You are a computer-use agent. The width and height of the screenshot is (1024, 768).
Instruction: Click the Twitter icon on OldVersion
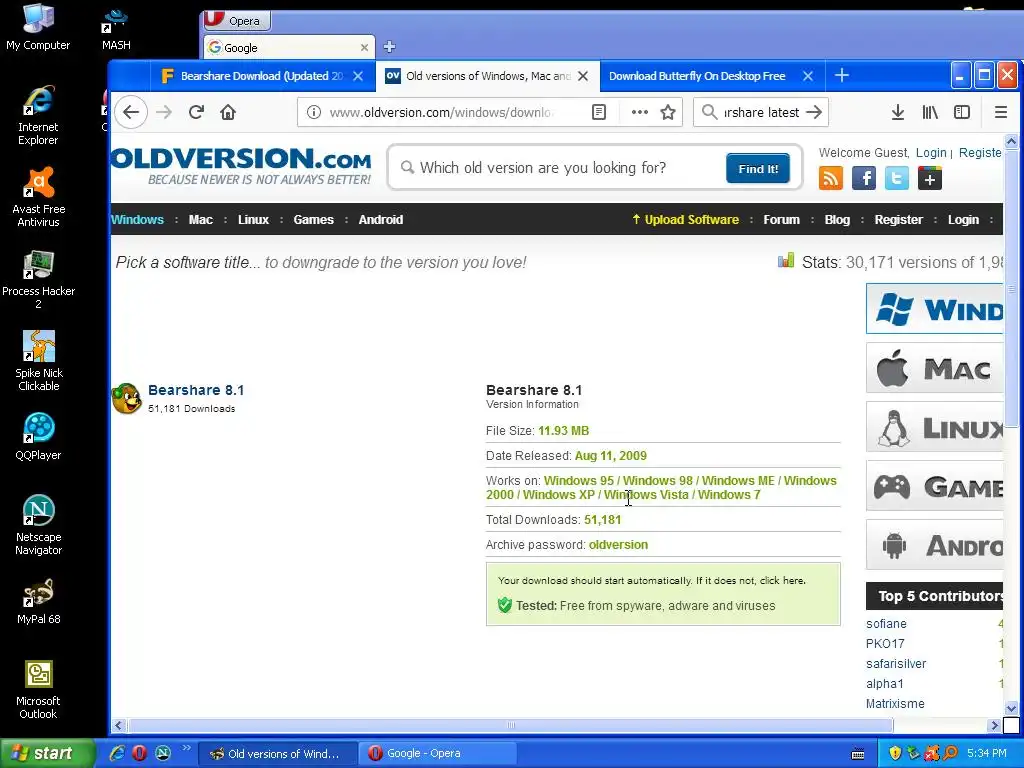click(x=897, y=178)
